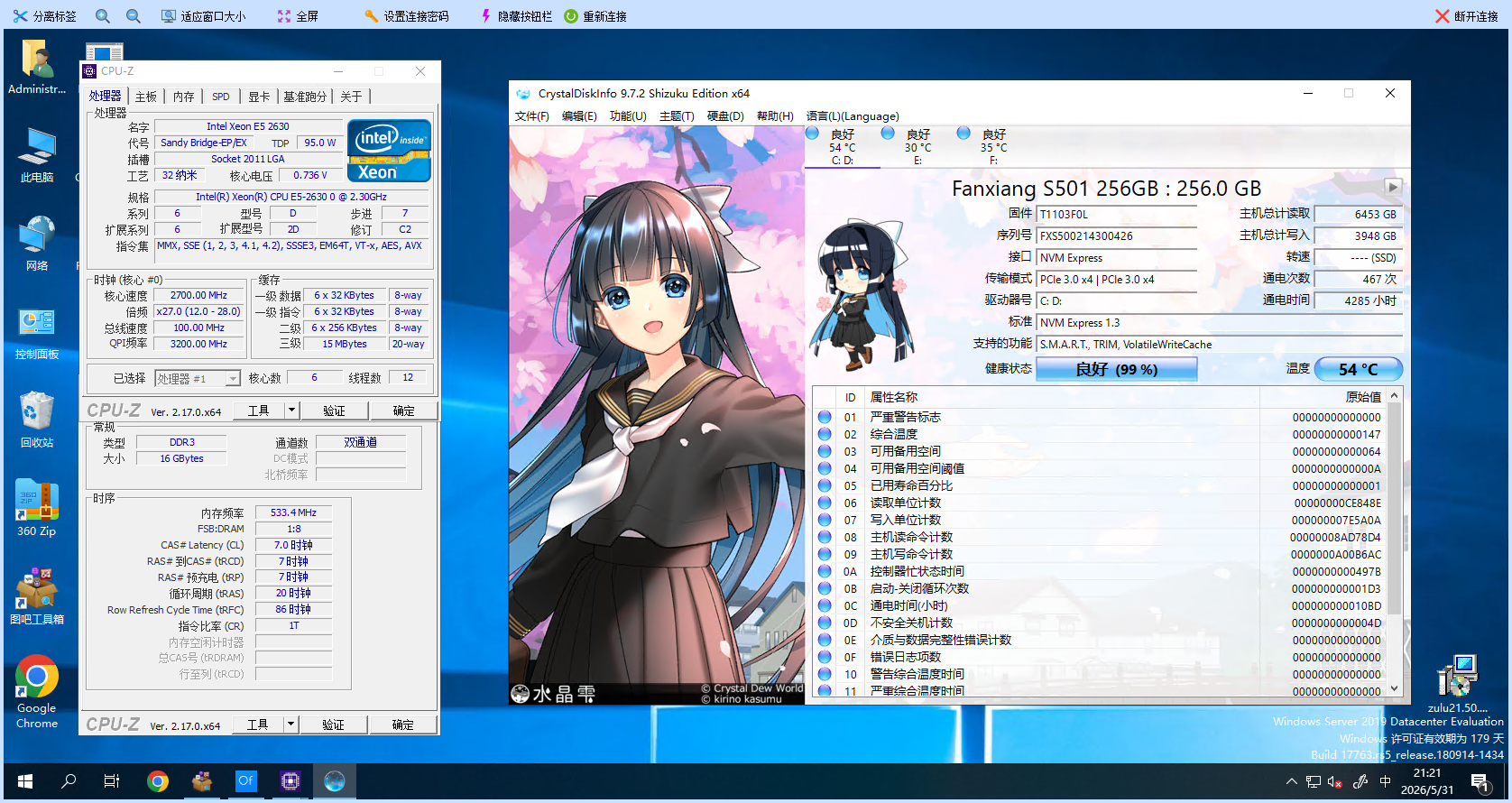Open the 功能(U) menu
This screenshot has width=1512, height=803.
click(628, 116)
